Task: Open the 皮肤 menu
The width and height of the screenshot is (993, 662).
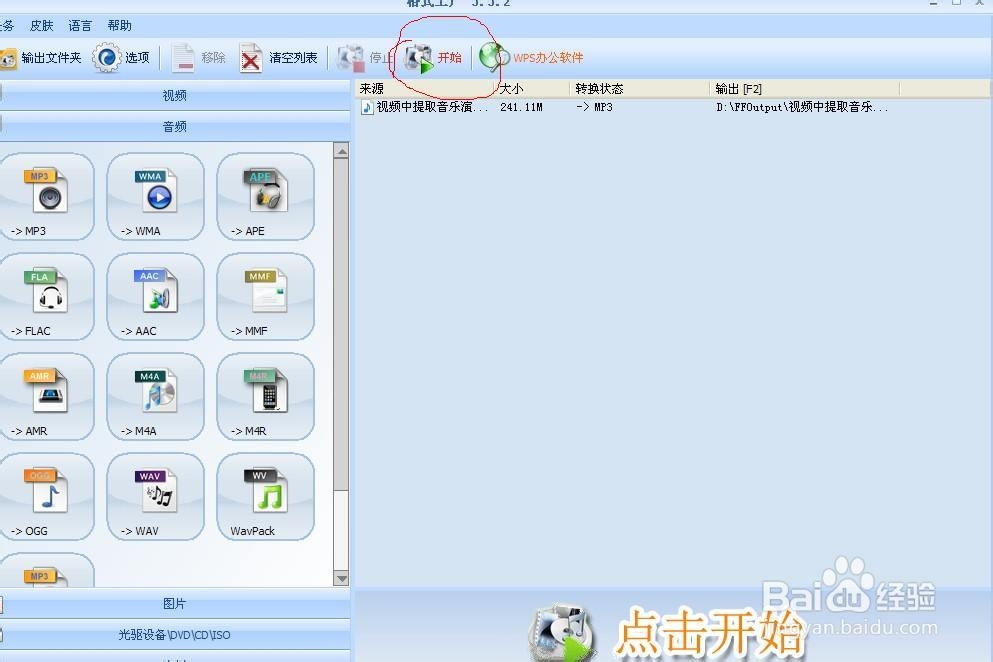Action: point(41,25)
